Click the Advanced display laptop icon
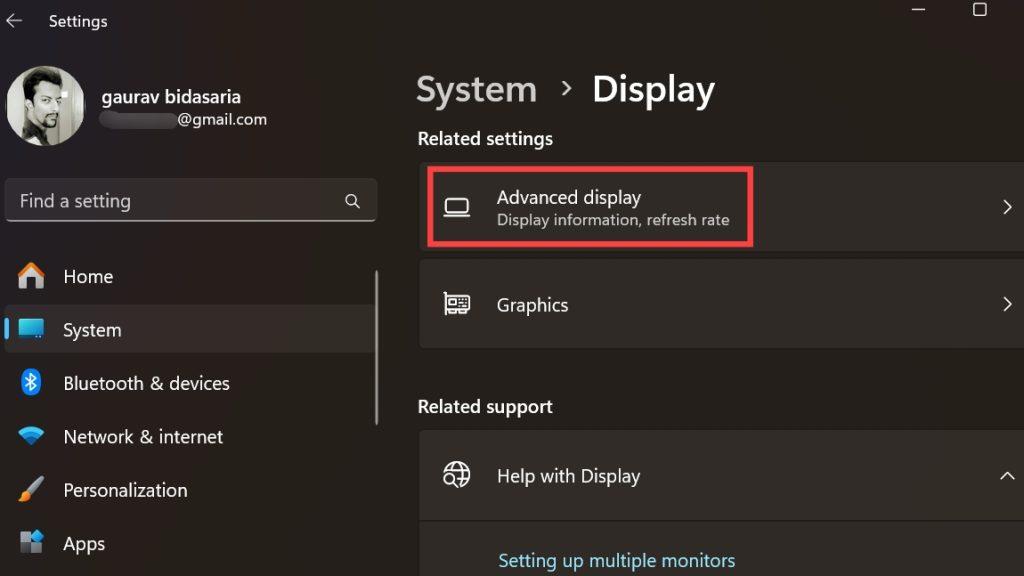 point(456,208)
